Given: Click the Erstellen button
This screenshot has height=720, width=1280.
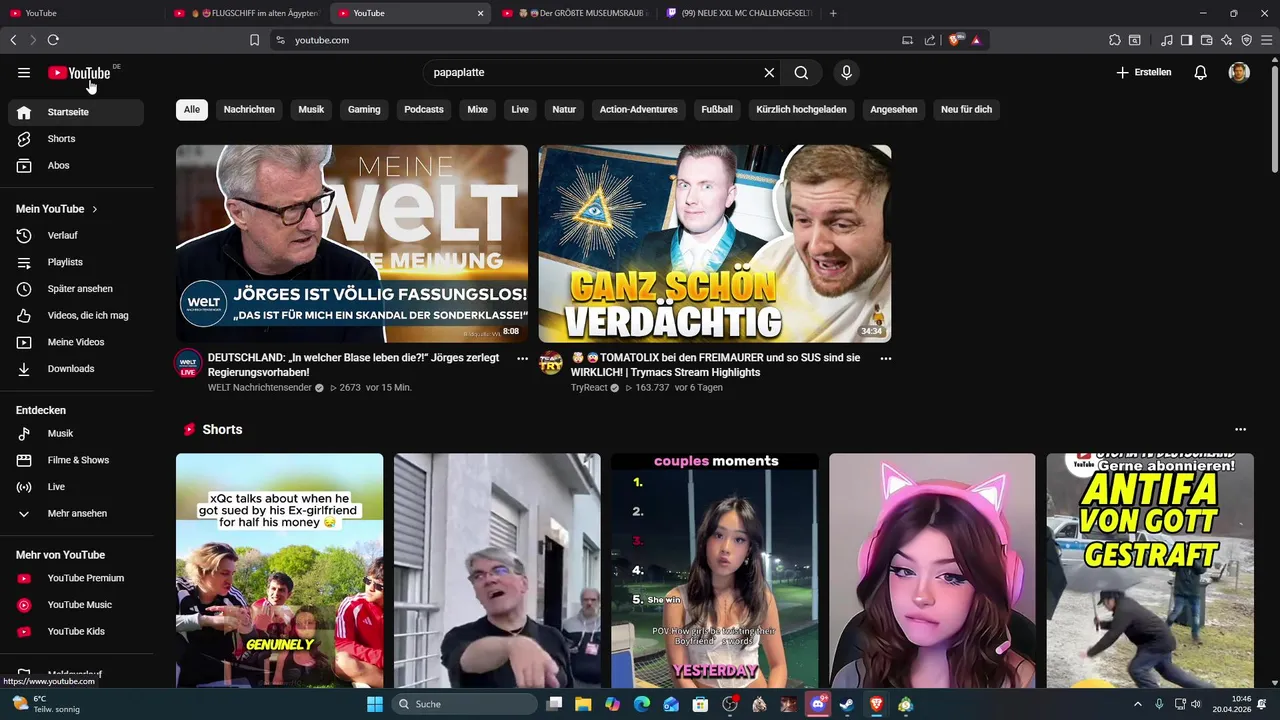Looking at the screenshot, I should tap(1143, 72).
